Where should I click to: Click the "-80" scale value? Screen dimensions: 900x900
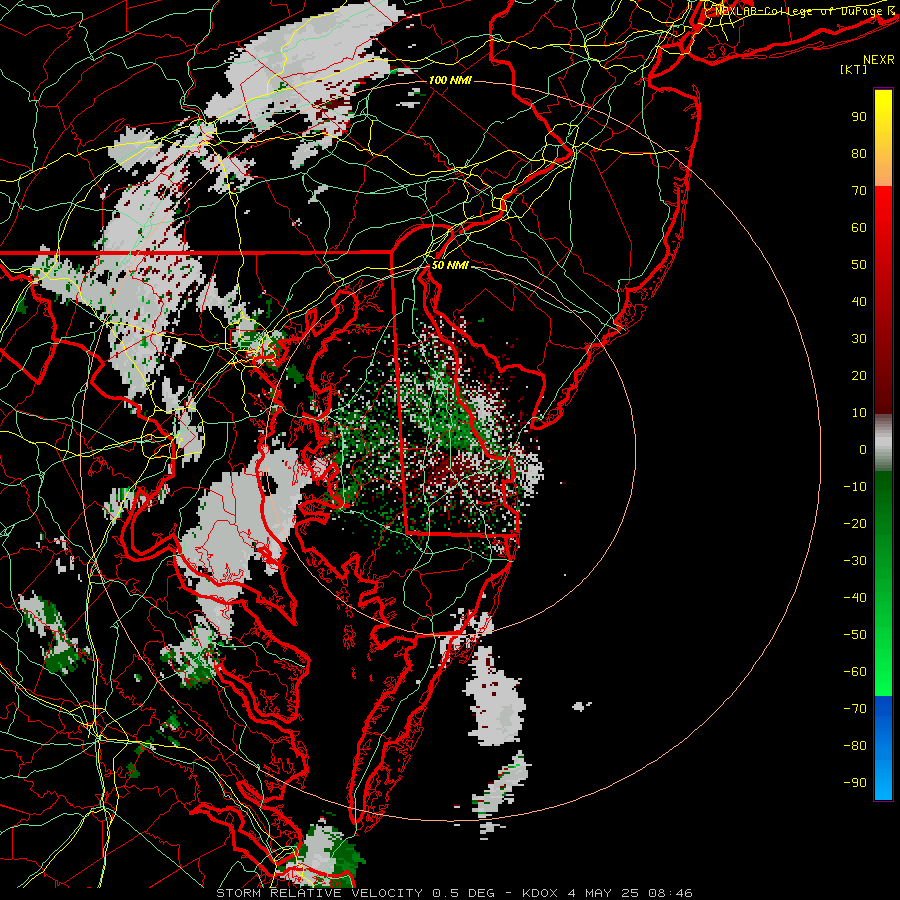[855, 746]
